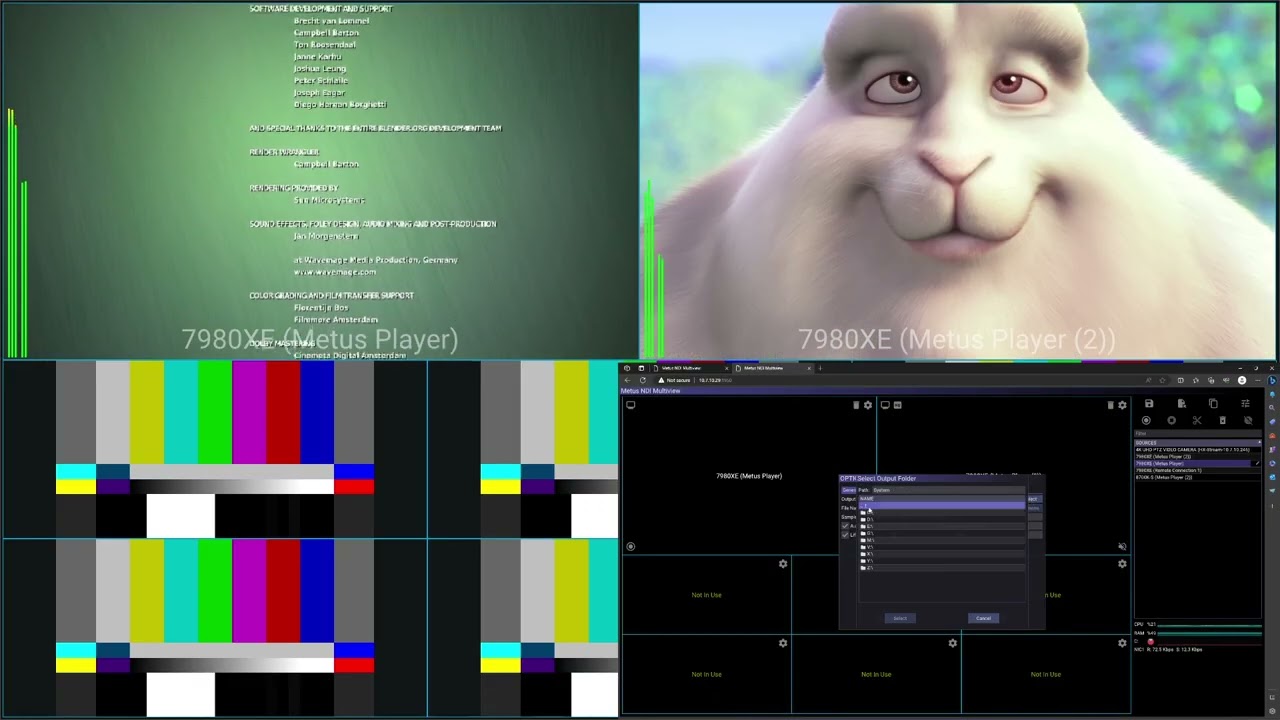Image resolution: width=1280 pixels, height=720 pixels.
Task: Open the General tab in options dialog
Action: tap(848, 490)
